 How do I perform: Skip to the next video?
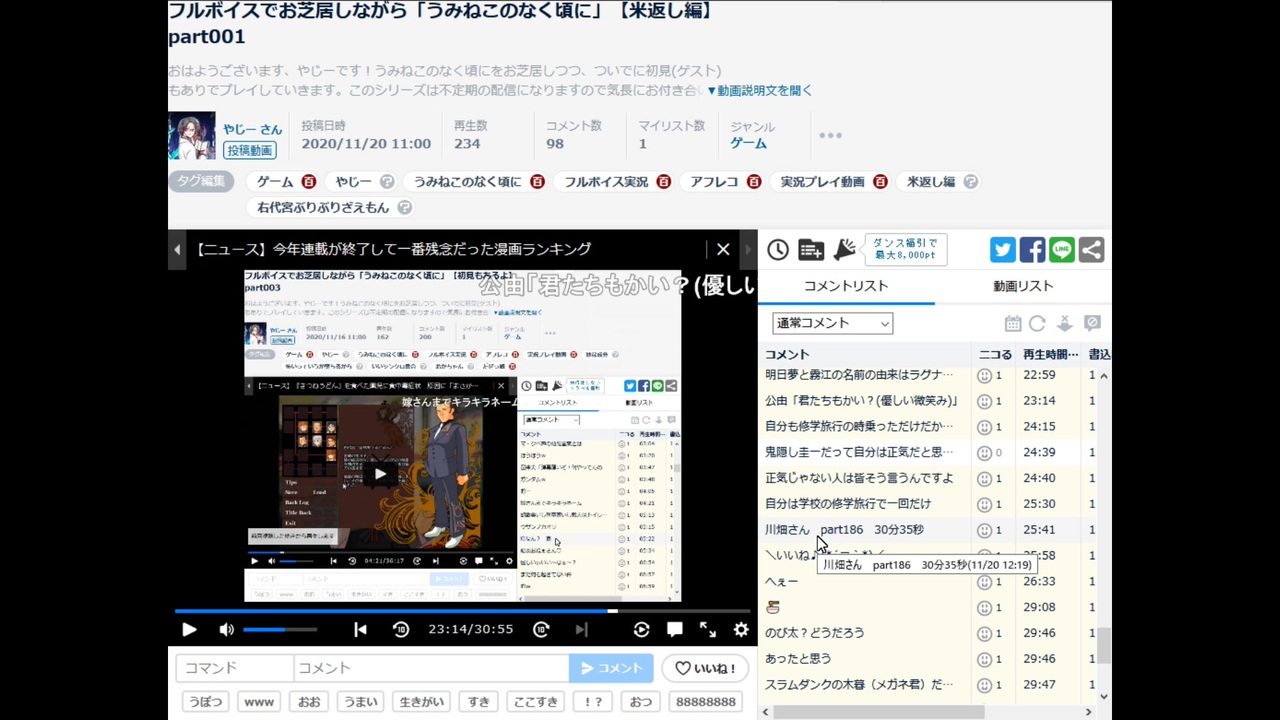tap(581, 629)
